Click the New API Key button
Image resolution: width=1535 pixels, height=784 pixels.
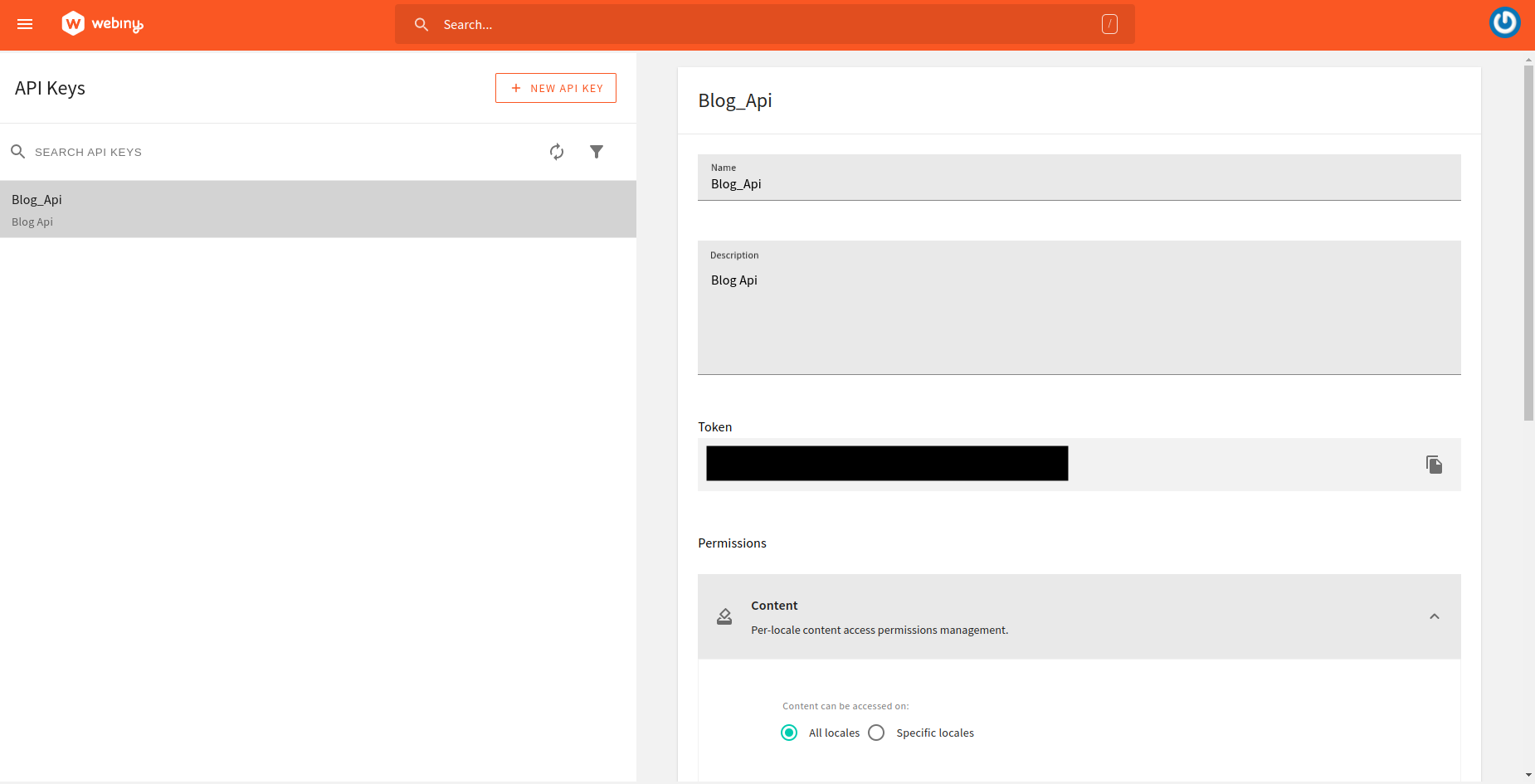point(556,88)
